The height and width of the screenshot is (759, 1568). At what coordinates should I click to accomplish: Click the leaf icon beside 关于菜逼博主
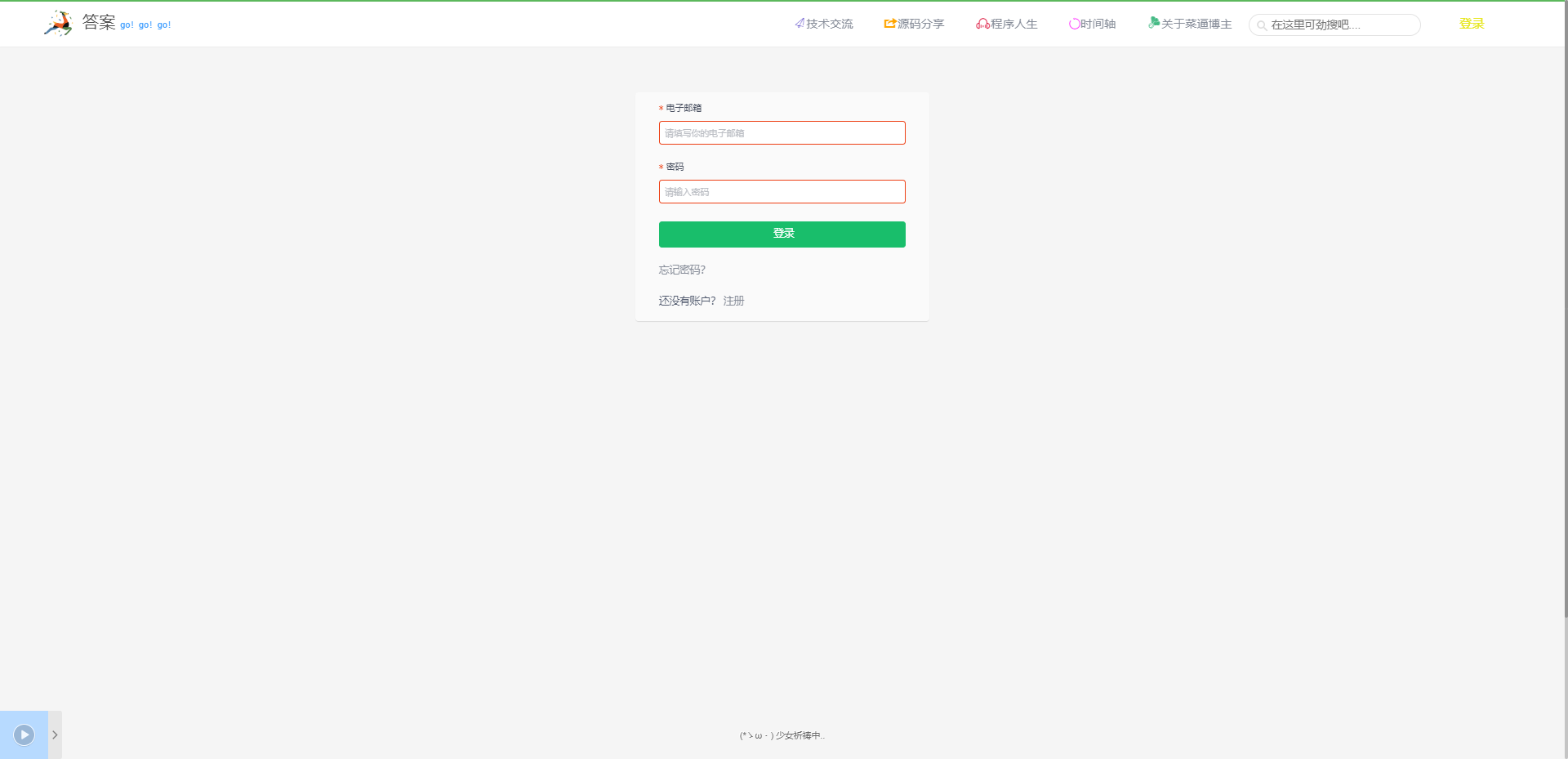coord(1154,23)
